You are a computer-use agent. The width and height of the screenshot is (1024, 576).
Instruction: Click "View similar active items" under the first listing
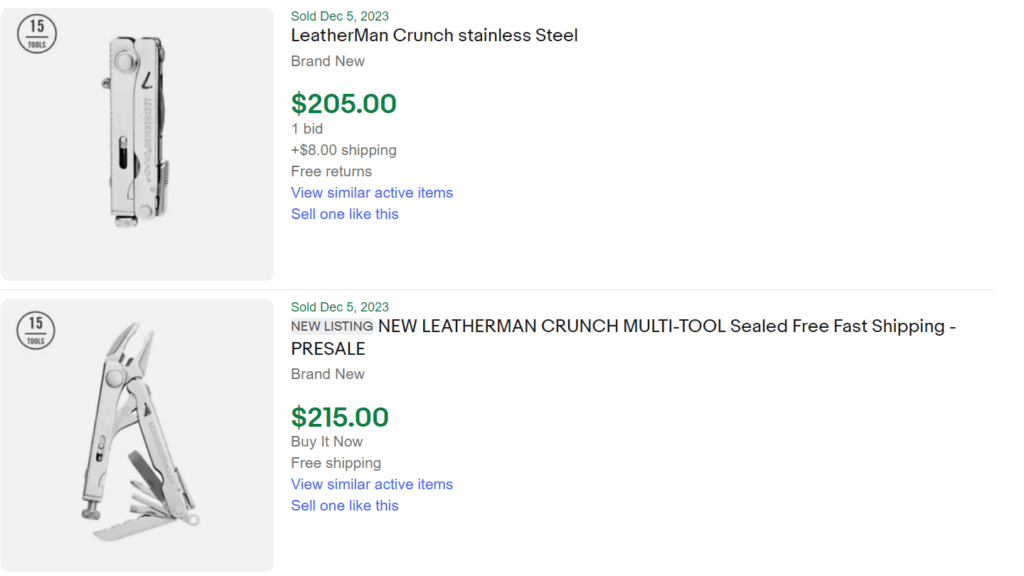(371, 192)
